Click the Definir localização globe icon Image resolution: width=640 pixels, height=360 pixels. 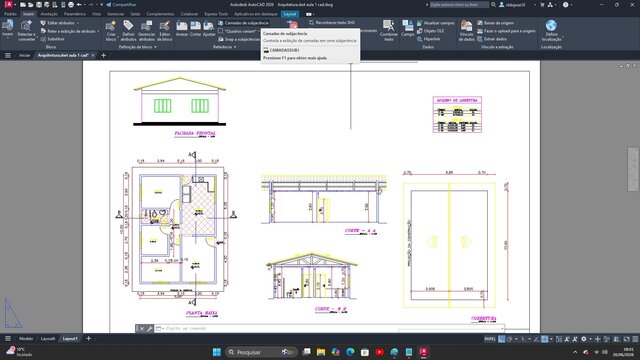pyautogui.click(x=551, y=25)
